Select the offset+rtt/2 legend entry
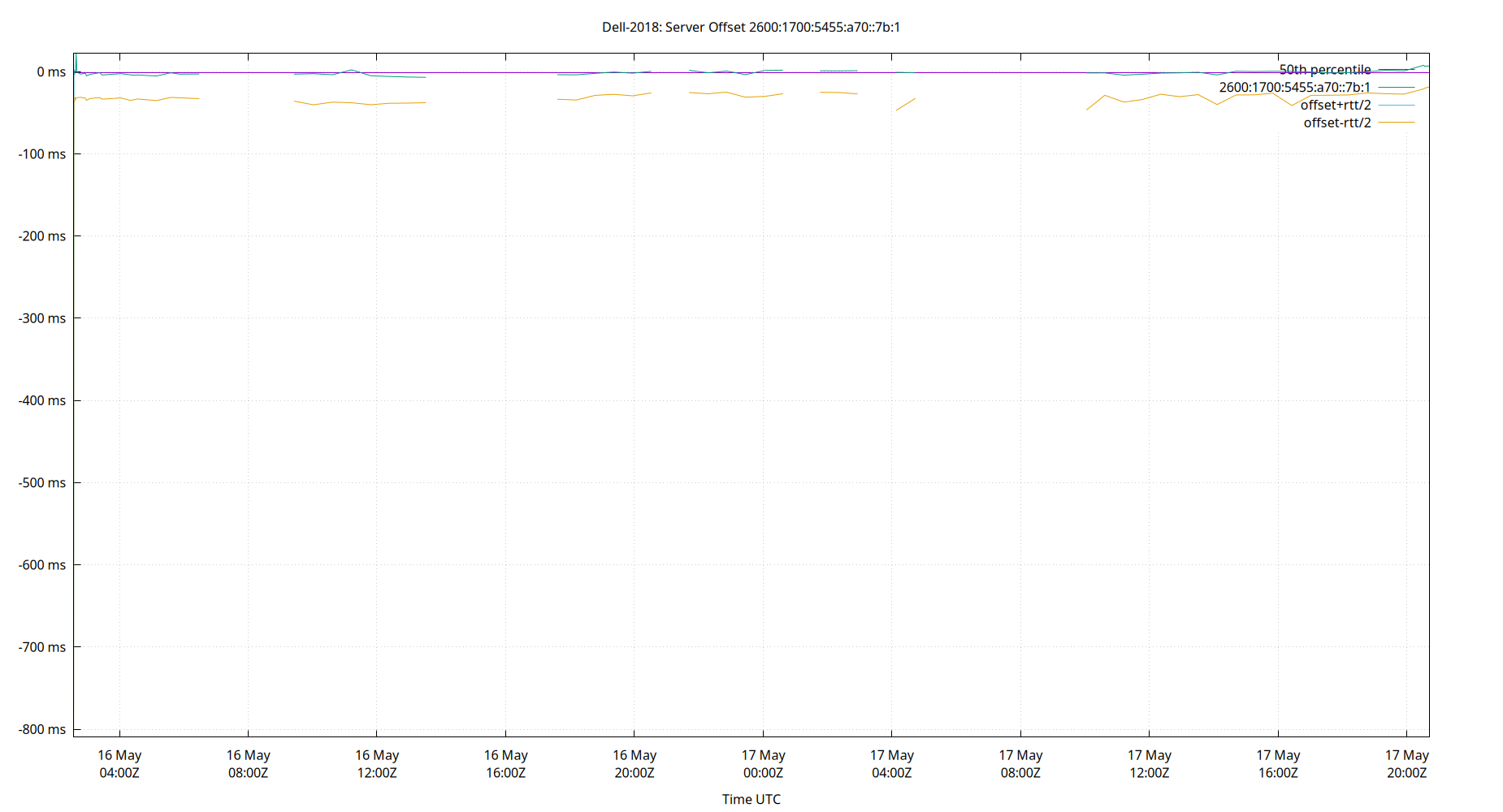Screen dimensions: 1503x812 (x=1337, y=104)
